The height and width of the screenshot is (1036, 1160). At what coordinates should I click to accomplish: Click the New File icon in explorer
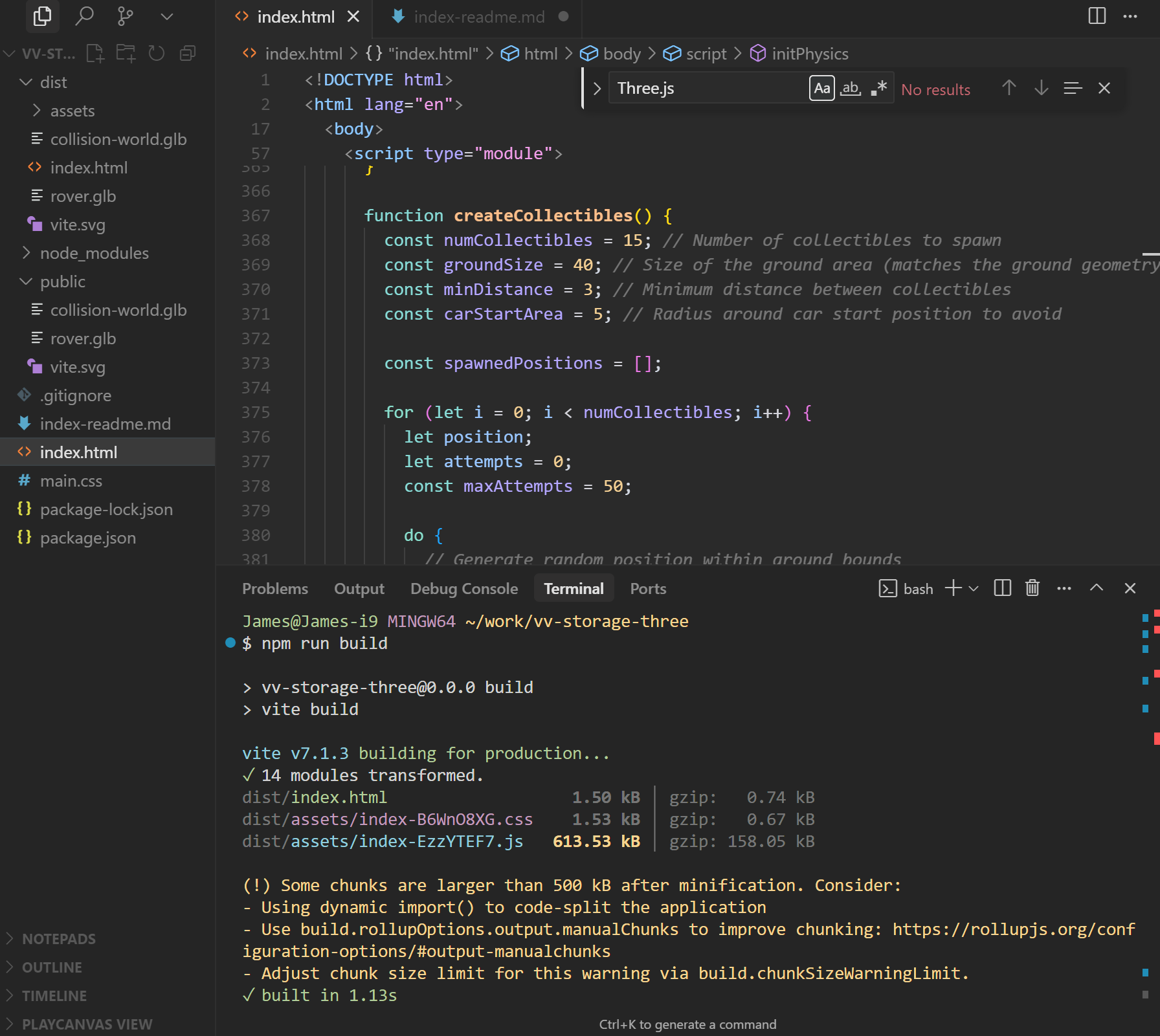click(95, 53)
